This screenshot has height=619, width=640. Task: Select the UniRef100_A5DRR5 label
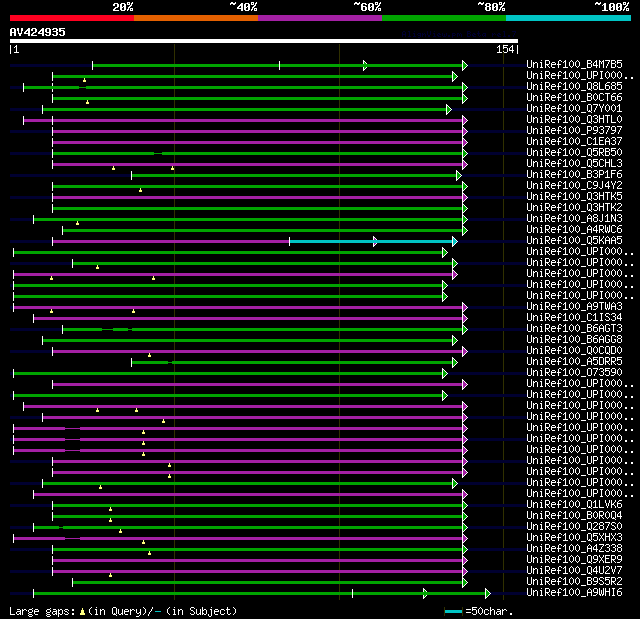(x=574, y=362)
